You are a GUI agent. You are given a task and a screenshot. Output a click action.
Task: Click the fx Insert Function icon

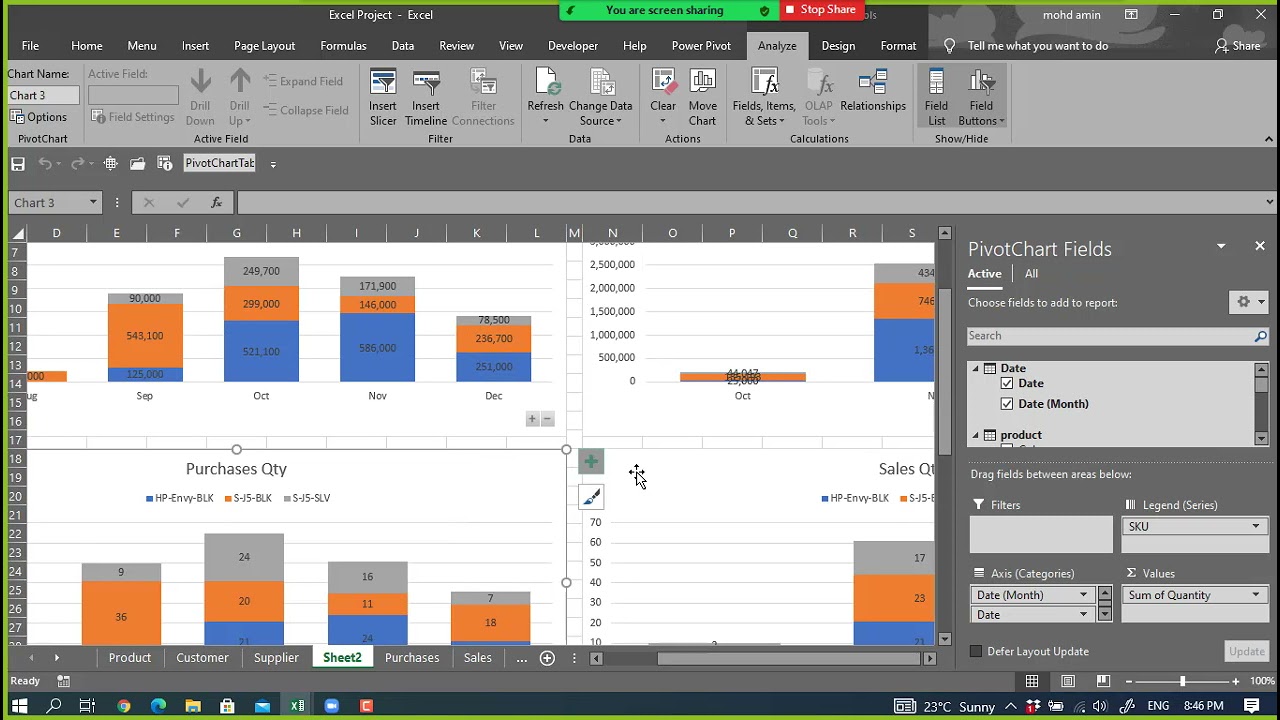coord(216,203)
